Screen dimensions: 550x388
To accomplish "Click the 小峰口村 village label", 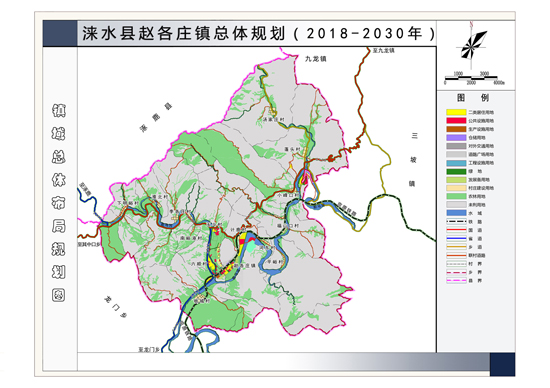I will [288, 195].
